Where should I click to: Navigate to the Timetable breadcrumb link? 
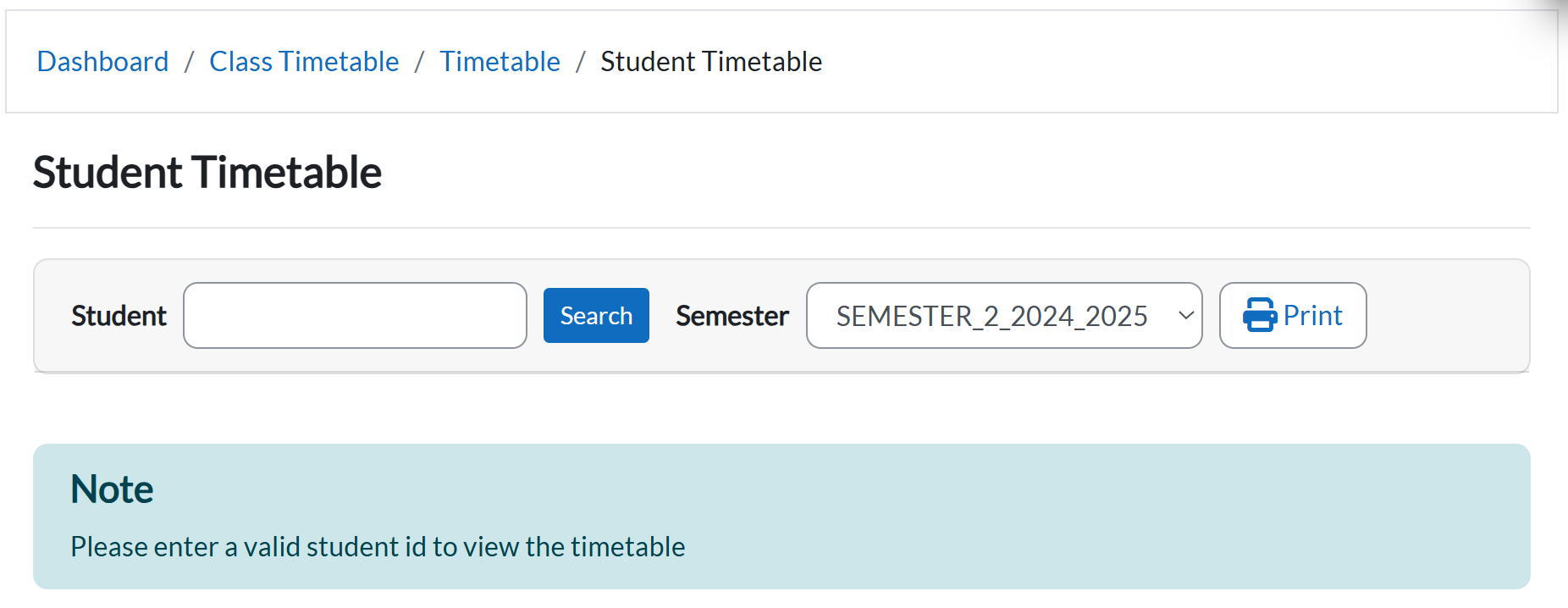[x=500, y=62]
